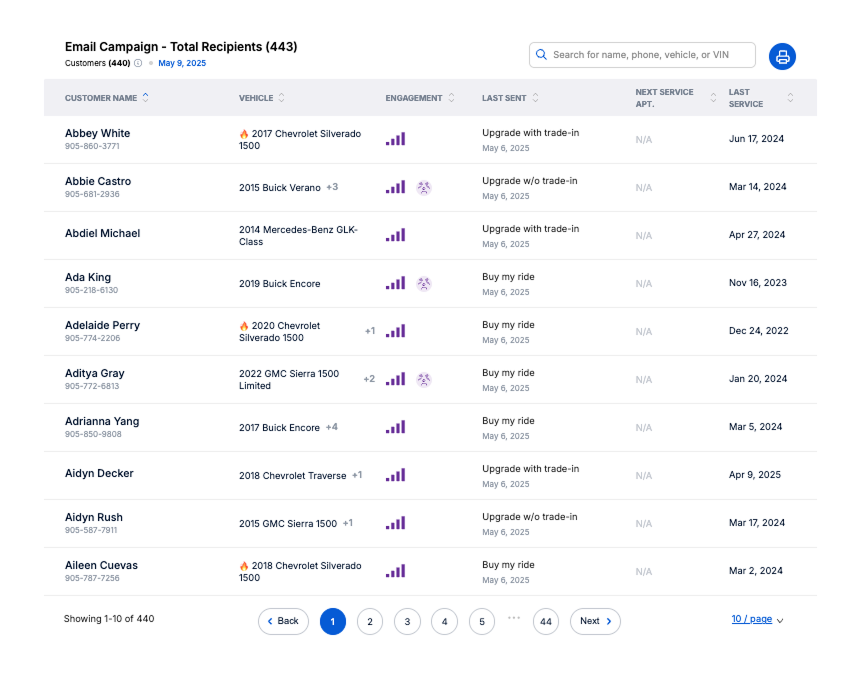Click the flame icon on 2020 Chevrolet Silverado
This screenshot has width=860, height=699.
click(244, 326)
